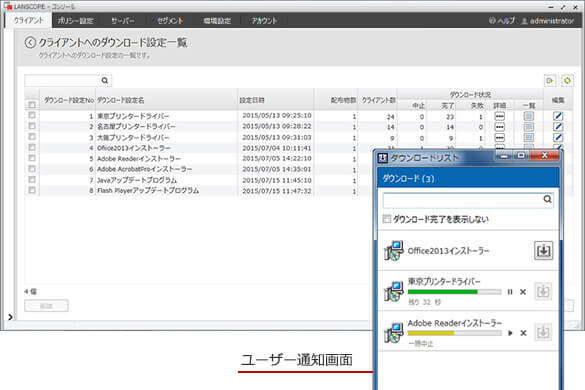This screenshot has height=390, width=585.
Task: Toggle the select-all checkbox in the table header
Action: pyautogui.click(x=32, y=105)
